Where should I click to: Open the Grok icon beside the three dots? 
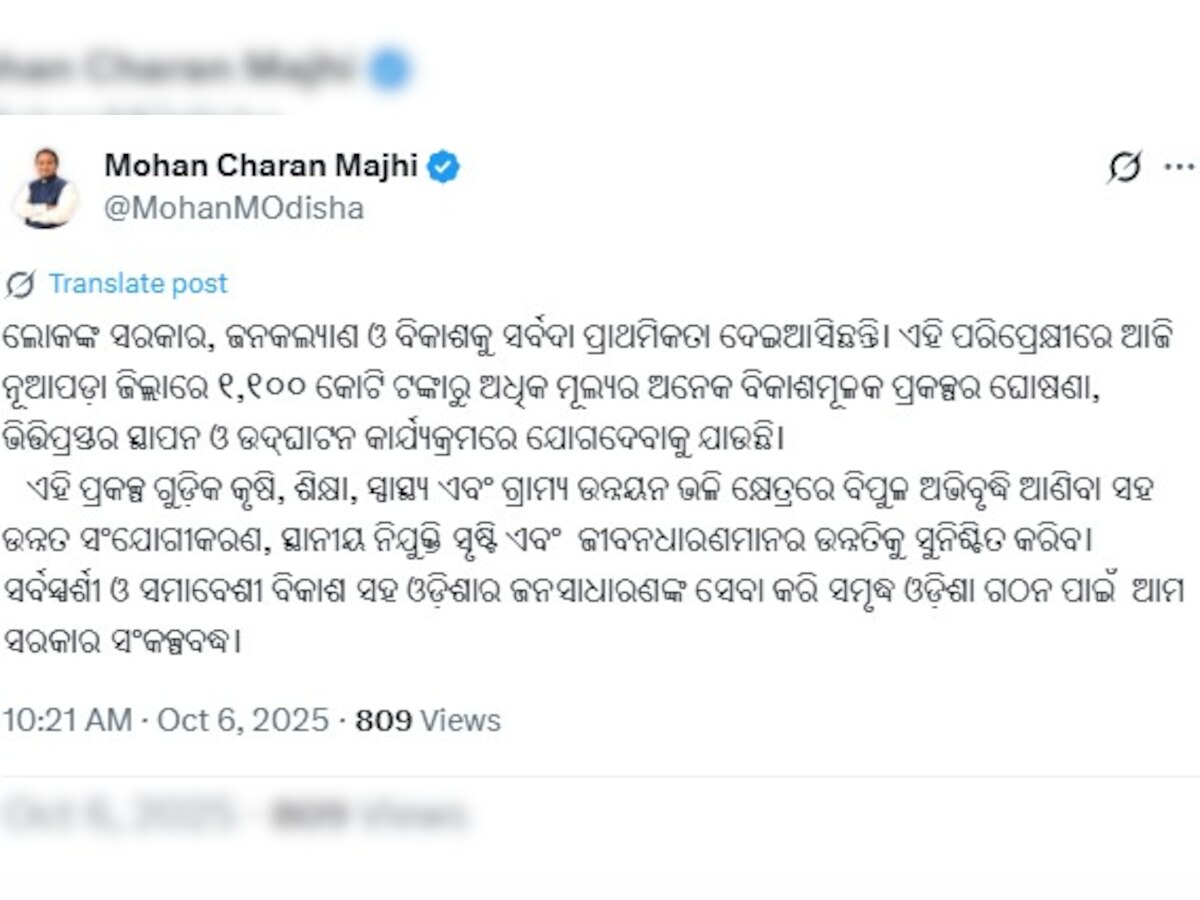coord(1124,167)
